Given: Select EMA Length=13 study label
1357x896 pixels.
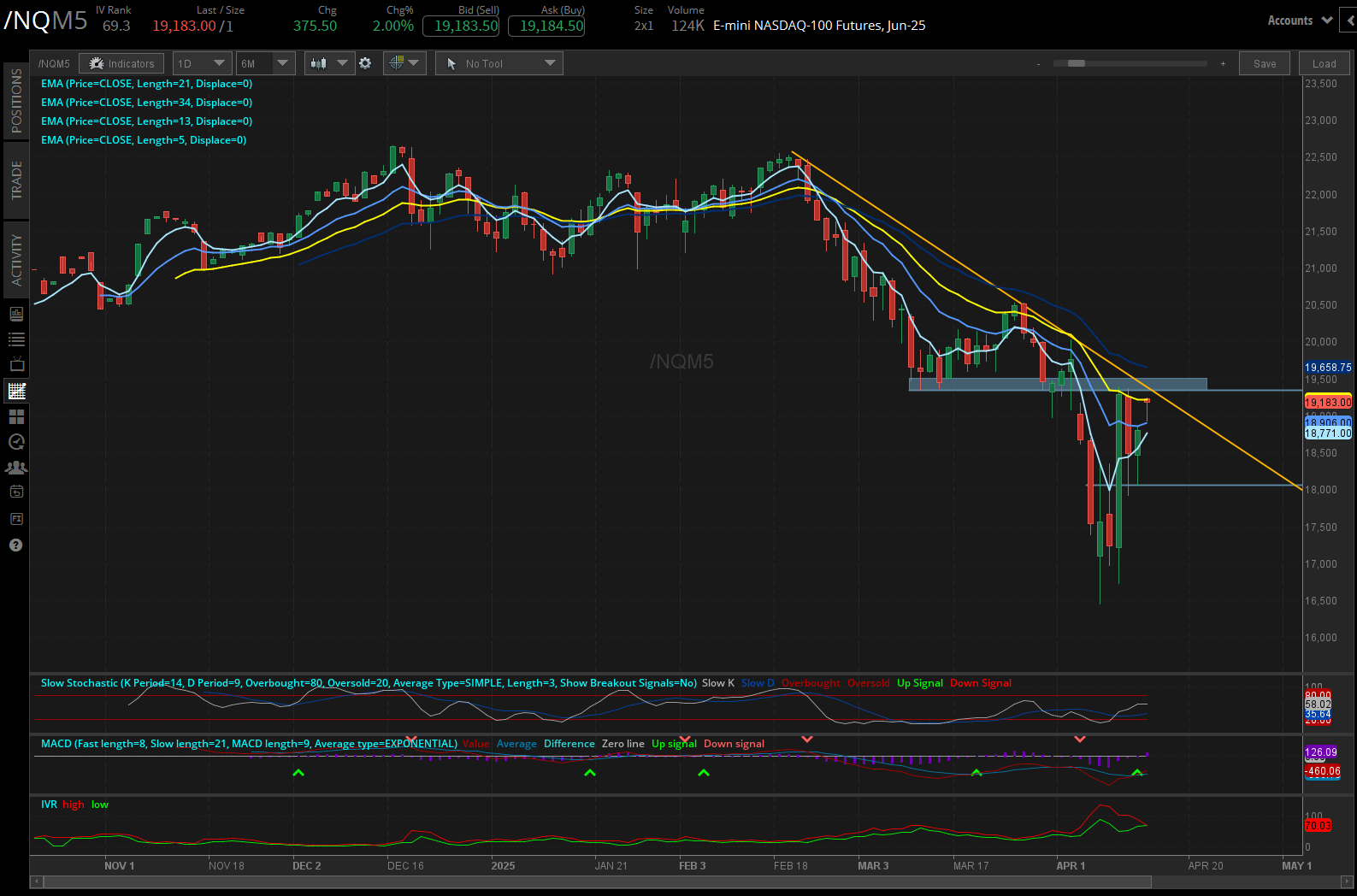Looking at the screenshot, I should click(x=146, y=121).
